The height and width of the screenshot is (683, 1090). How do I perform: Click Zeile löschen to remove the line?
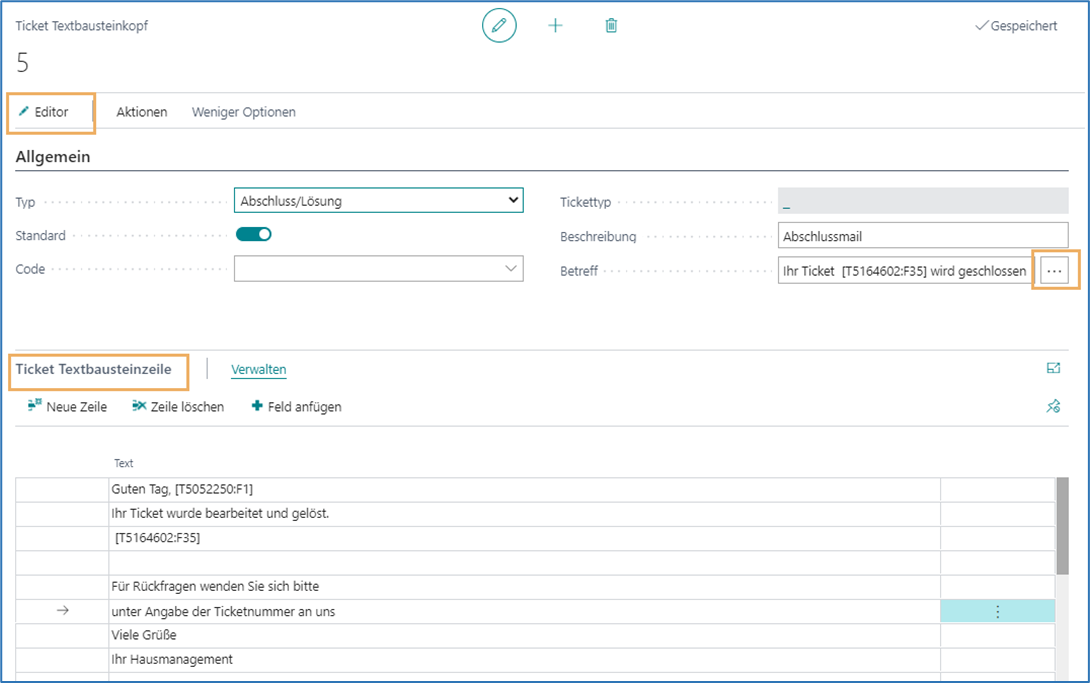(x=178, y=407)
